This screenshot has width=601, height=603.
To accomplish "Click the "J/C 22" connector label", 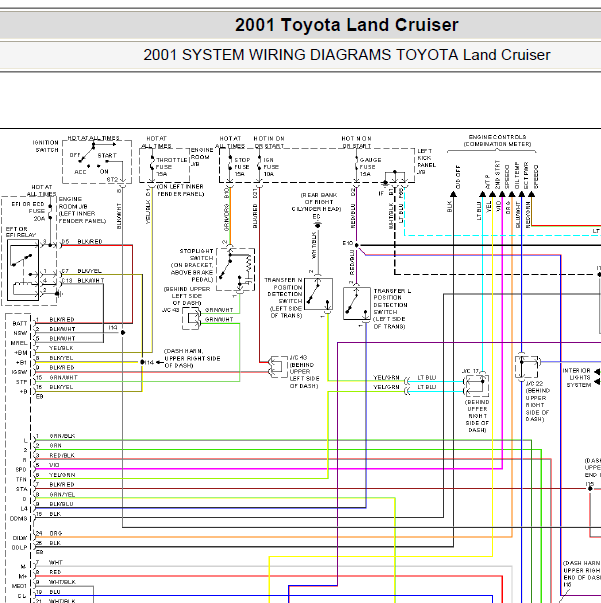I will (534, 383).
